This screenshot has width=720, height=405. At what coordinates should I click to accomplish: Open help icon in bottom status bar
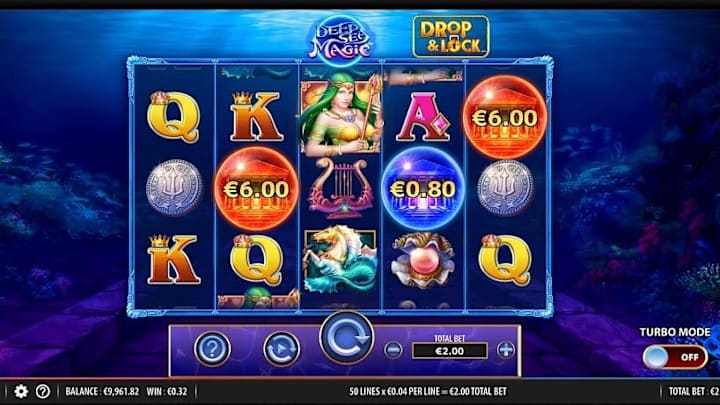43,391
